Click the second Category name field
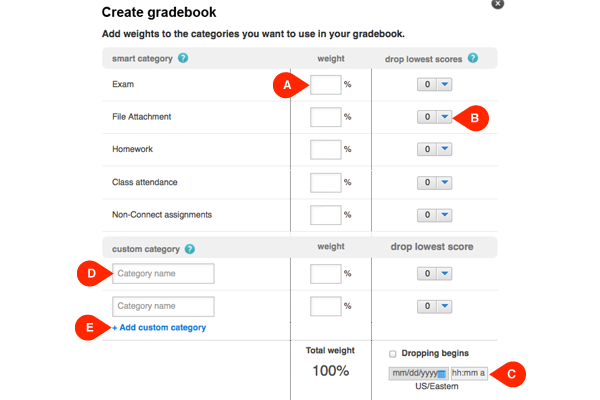The image size is (600, 400). pyautogui.click(x=162, y=306)
